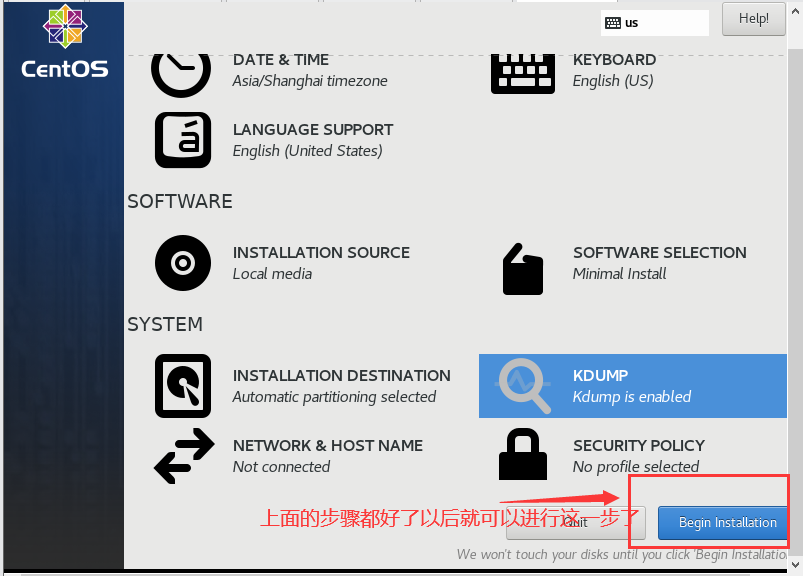Select the NETWORK & HOST NAME heading

[x=328, y=445]
